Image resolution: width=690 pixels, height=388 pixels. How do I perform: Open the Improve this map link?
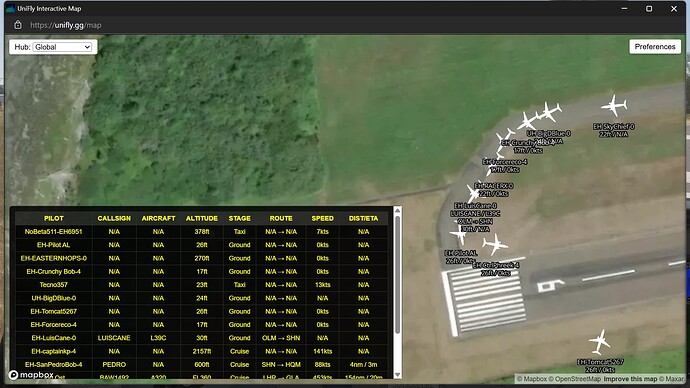click(630, 379)
